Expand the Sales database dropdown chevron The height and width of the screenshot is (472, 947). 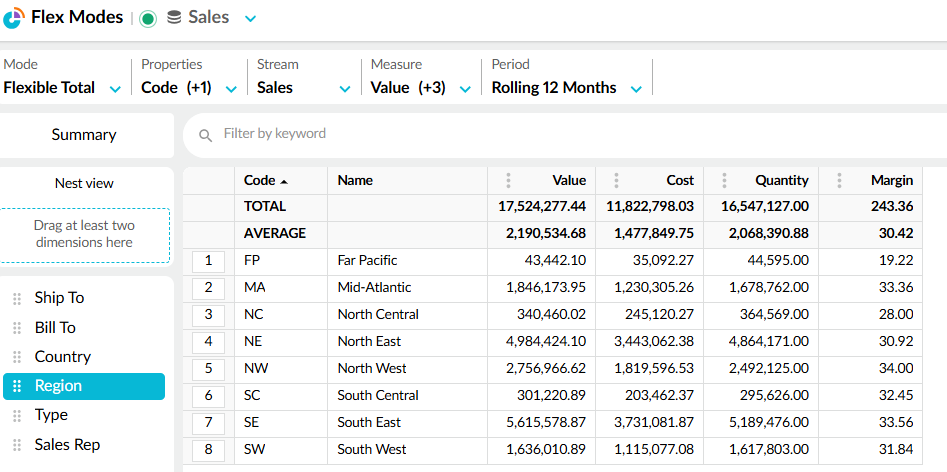(x=250, y=19)
